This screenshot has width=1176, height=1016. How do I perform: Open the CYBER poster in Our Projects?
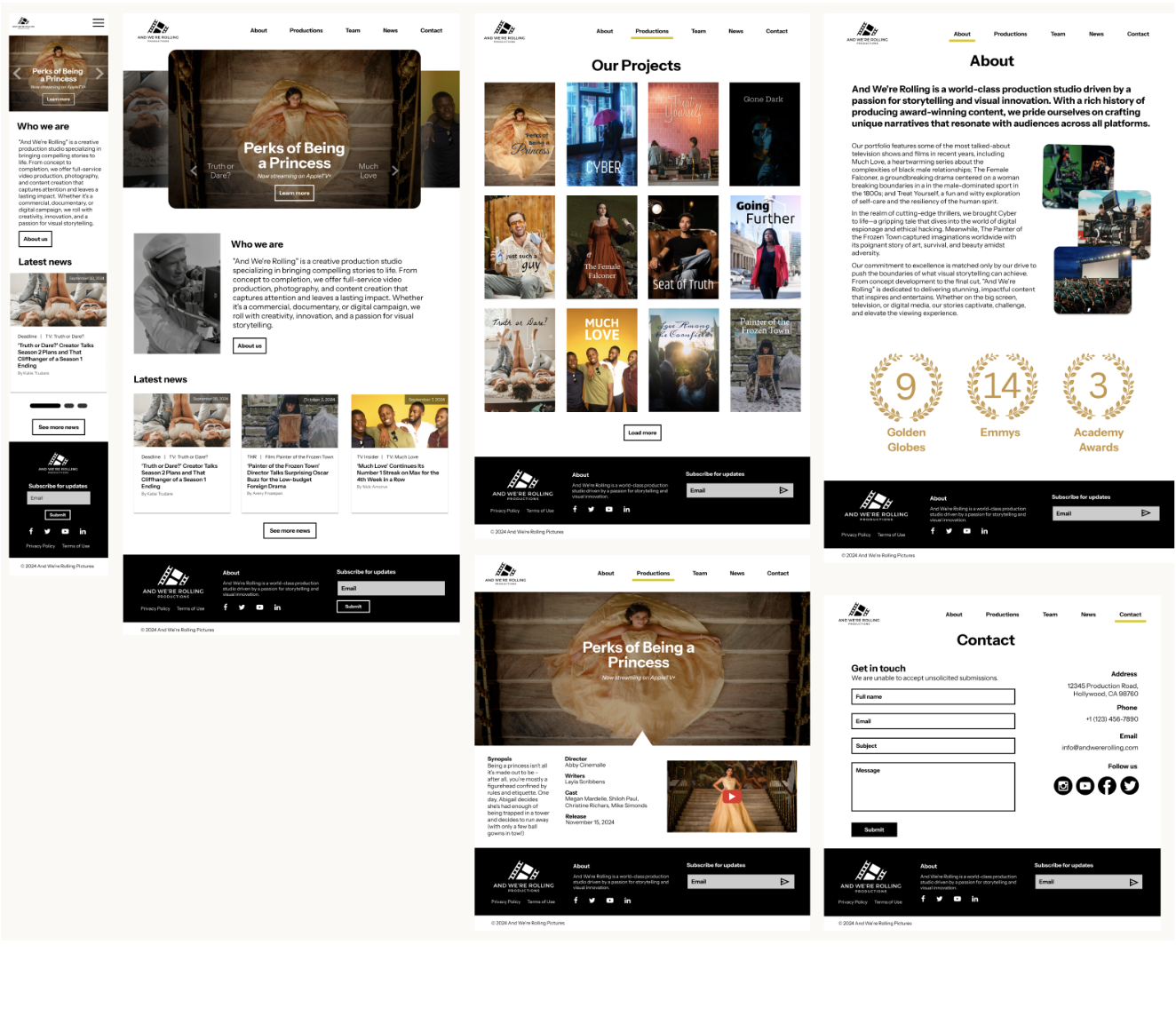(x=601, y=134)
